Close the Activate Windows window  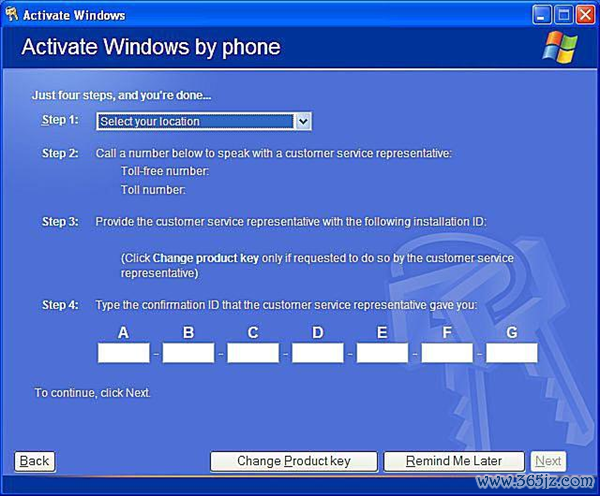click(x=585, y=15)
